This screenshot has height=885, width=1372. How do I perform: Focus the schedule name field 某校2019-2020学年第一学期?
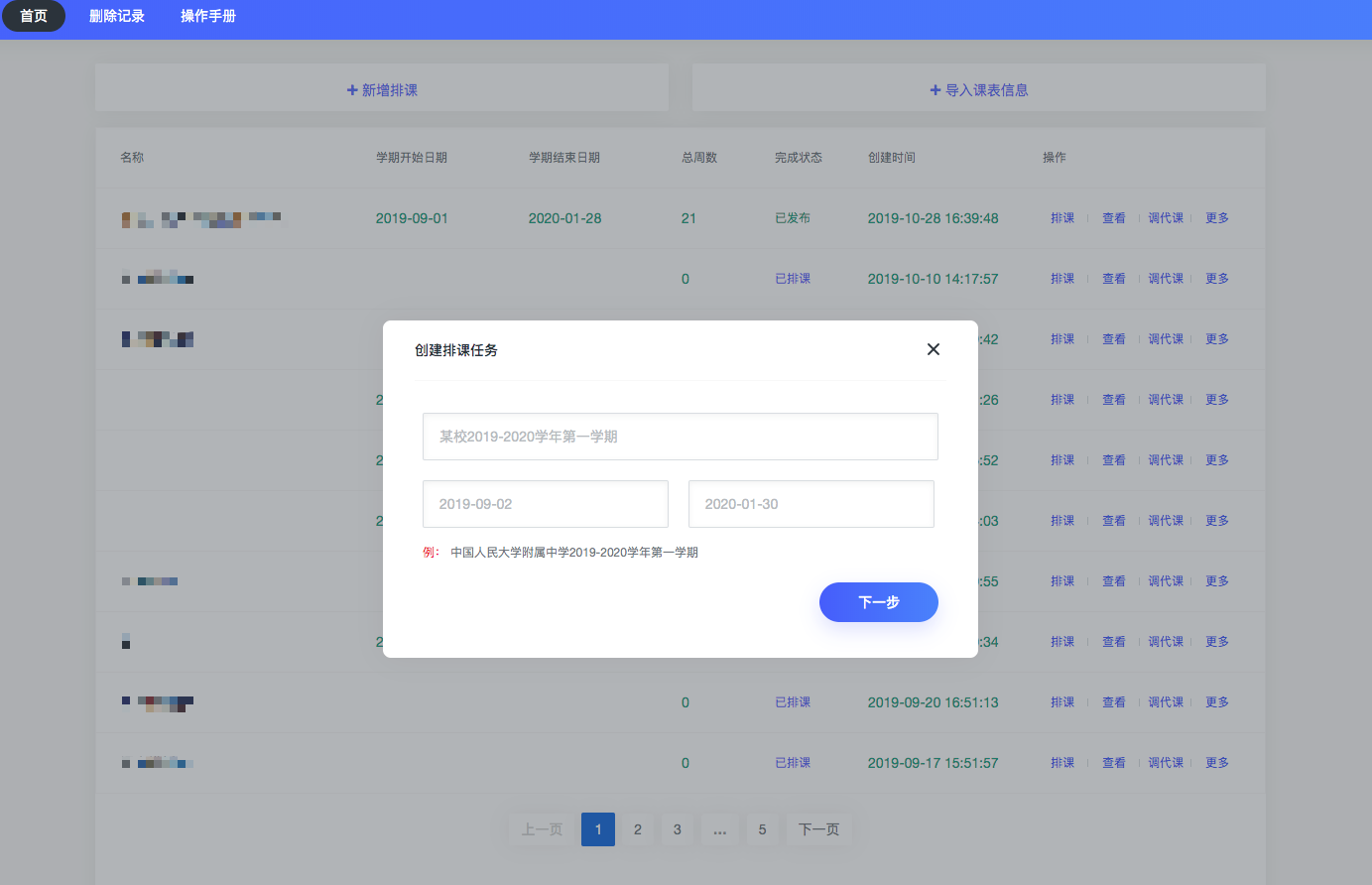[x=681, y=437]
